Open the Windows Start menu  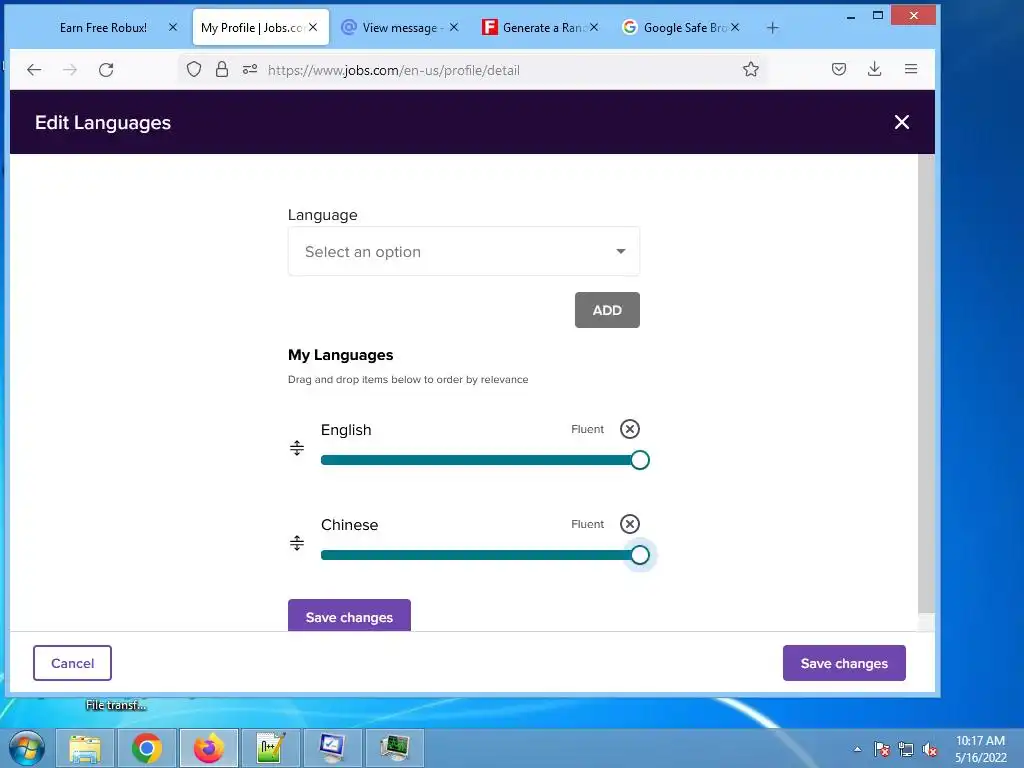27,748
